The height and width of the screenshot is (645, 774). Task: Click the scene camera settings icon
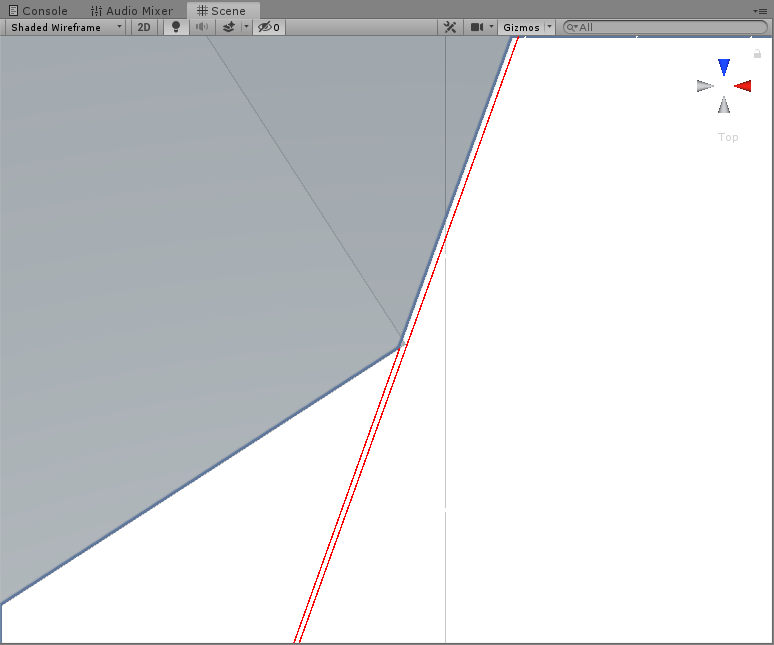point(476,27)
